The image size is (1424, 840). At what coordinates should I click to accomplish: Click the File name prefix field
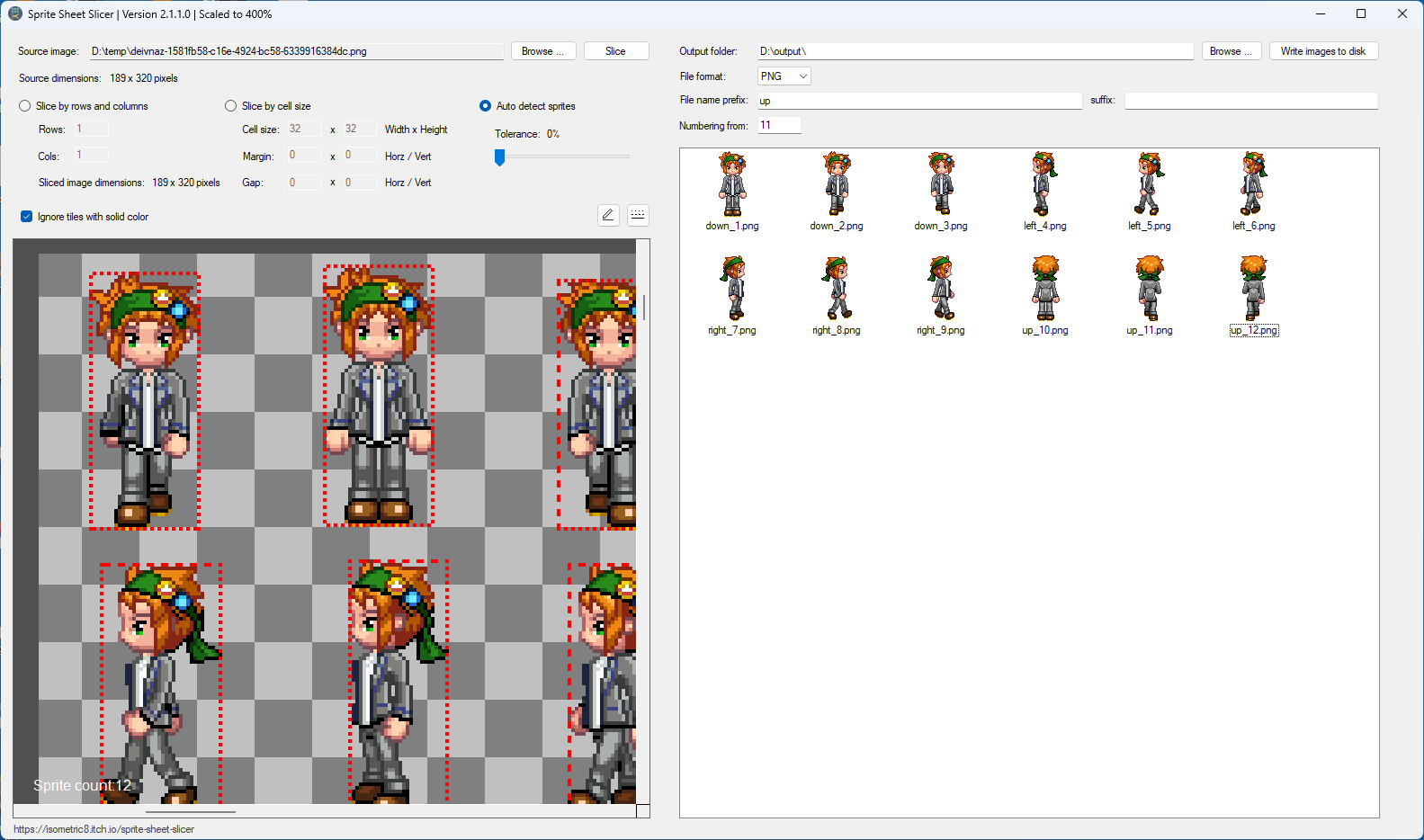point(919,101)
